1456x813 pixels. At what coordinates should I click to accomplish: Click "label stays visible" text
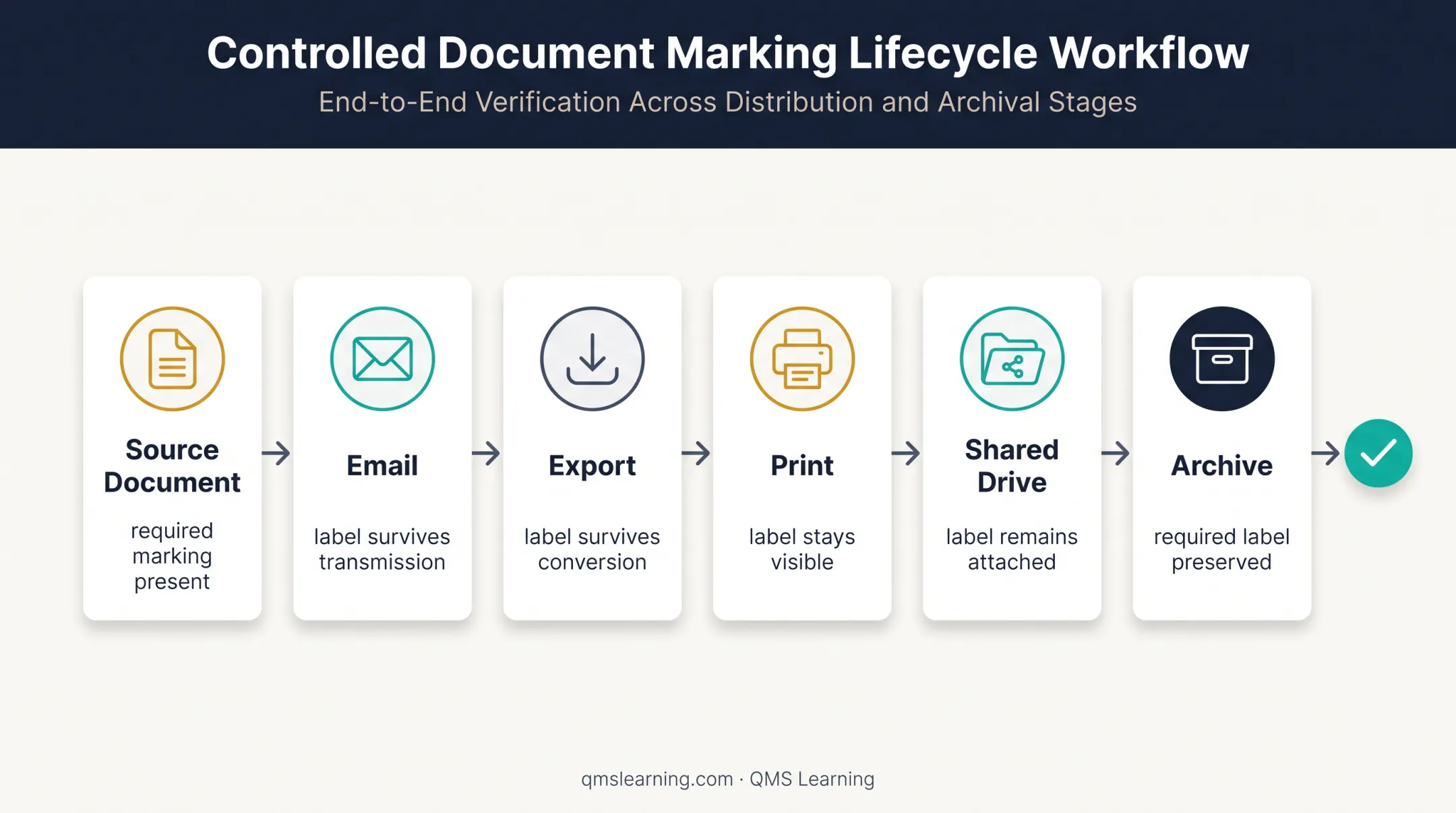pyautogui.click(x=802, y=549)
